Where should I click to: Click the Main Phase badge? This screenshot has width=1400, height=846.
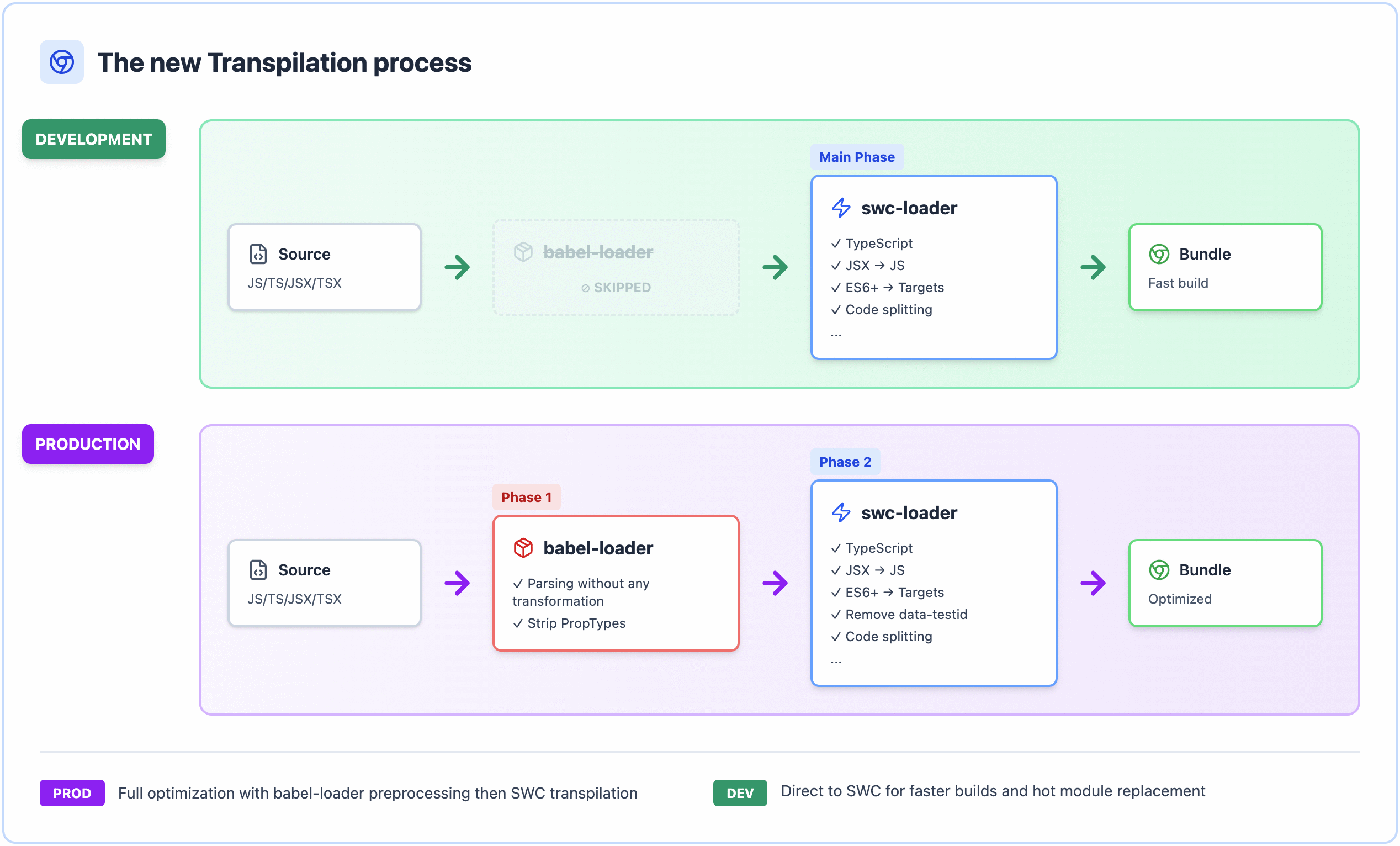(x=857, y=157)
